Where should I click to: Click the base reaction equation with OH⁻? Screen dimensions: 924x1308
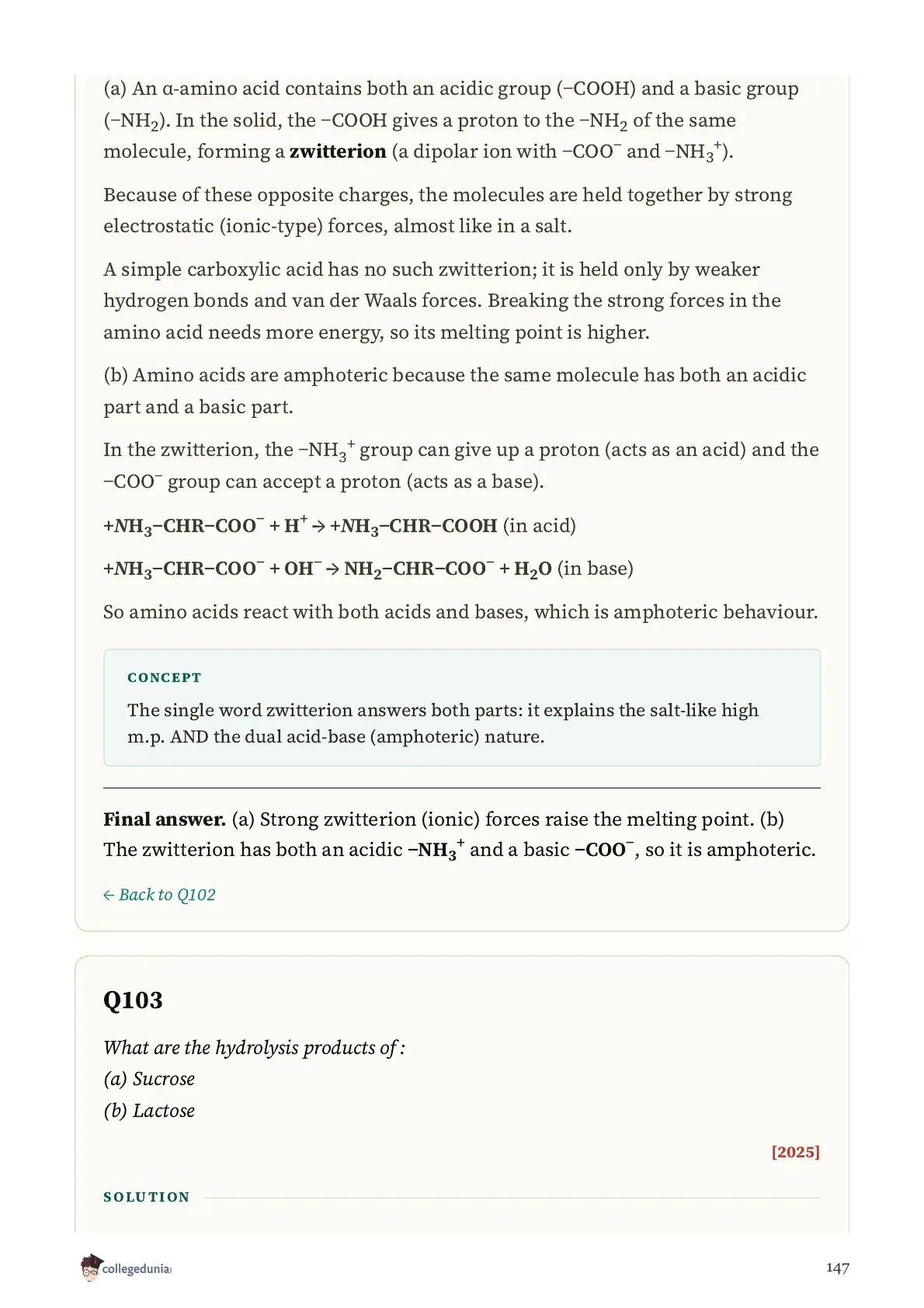click(368, 569)
